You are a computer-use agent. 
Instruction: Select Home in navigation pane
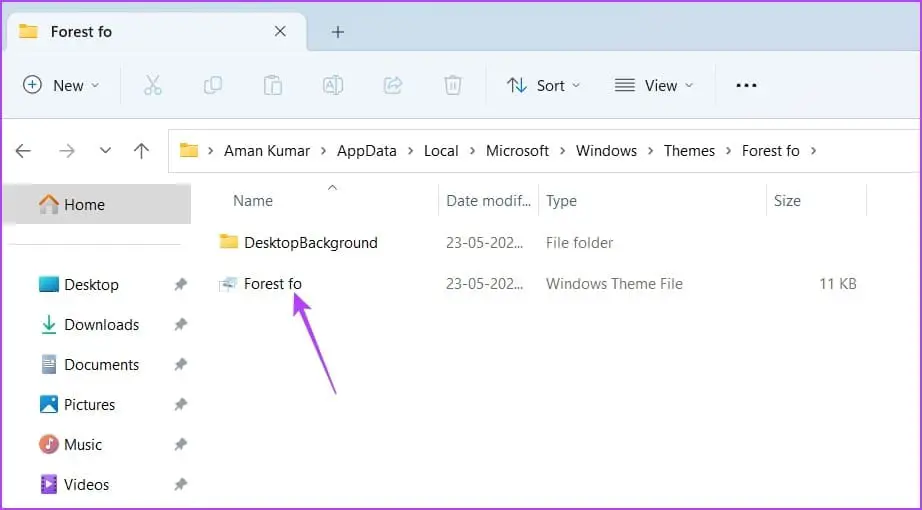[x=97, y=204]
